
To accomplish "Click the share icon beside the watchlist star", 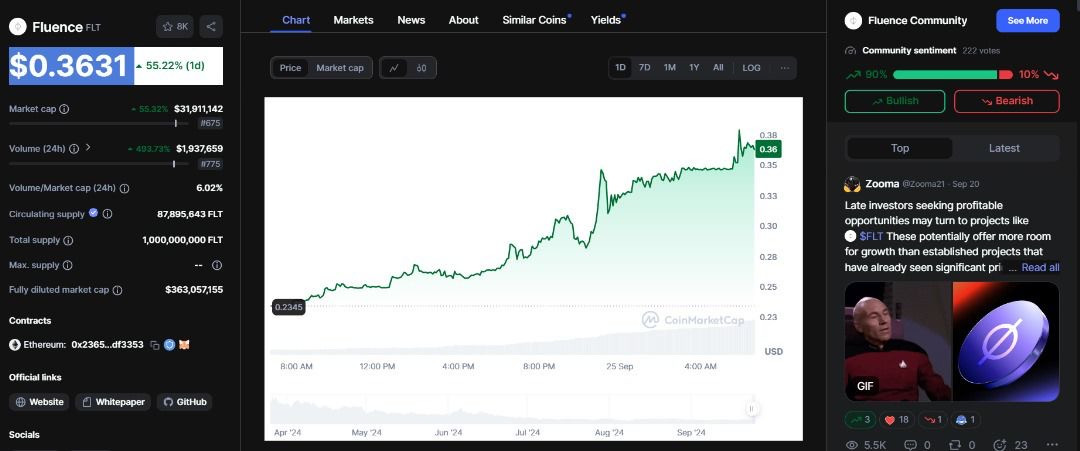I will tap(211, 27).
